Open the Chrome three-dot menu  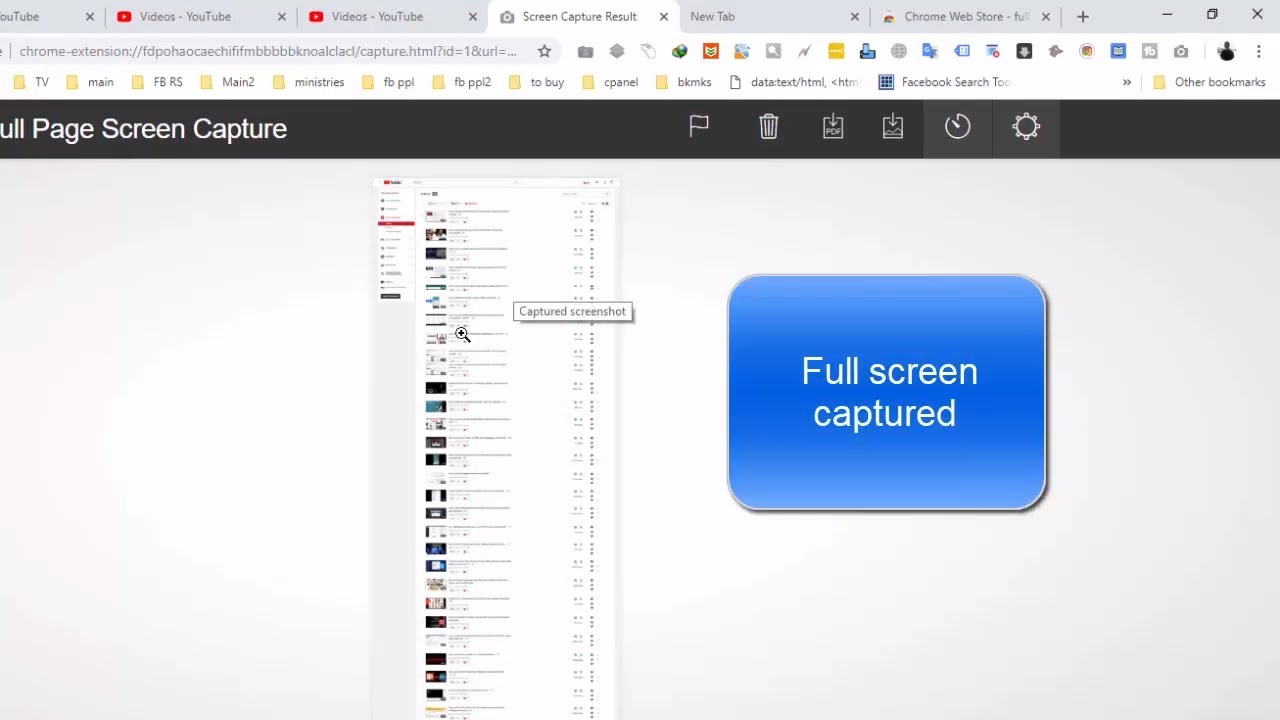click(1257, 50)
